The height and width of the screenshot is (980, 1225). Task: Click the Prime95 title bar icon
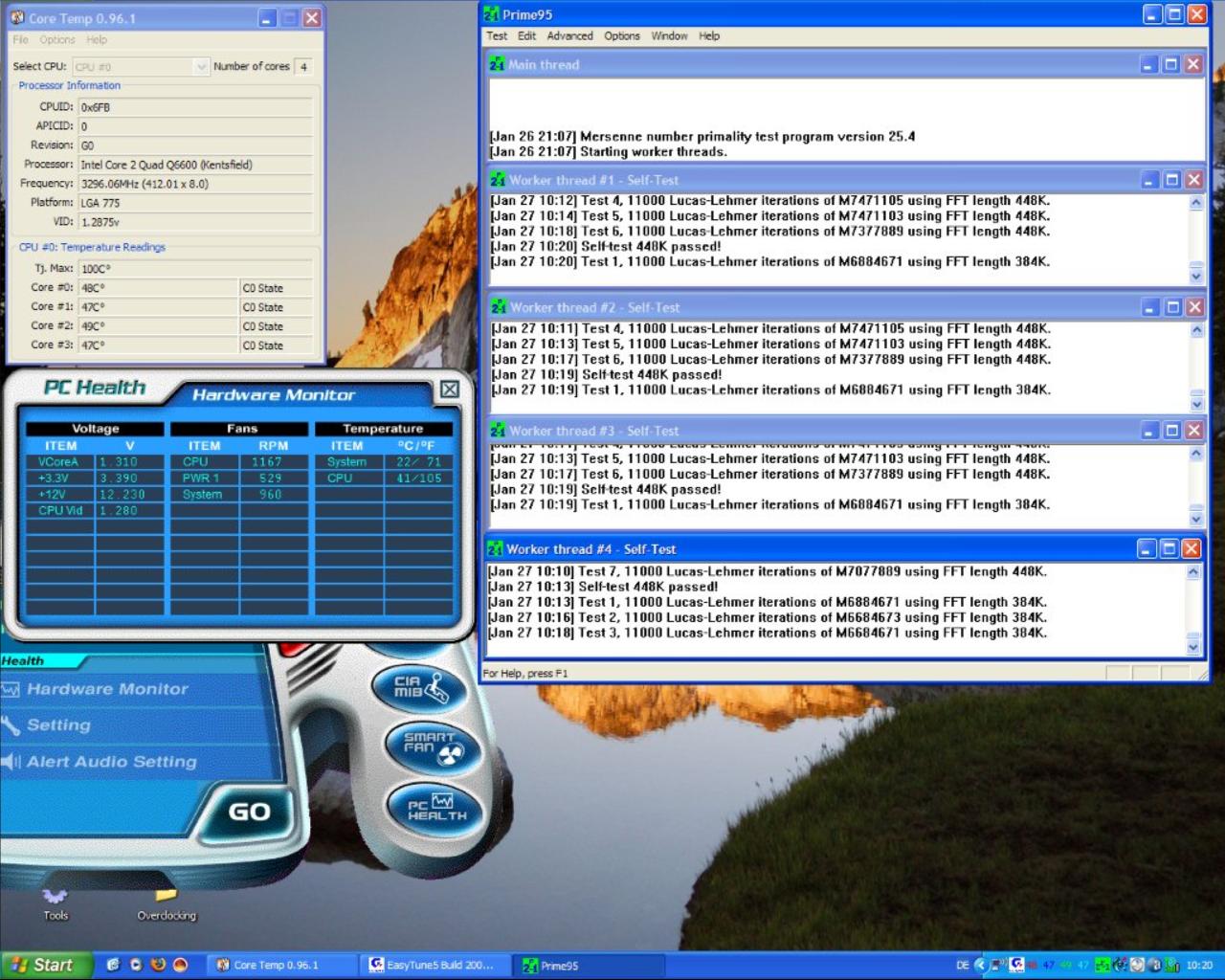pyautogui.click(x=492, y=14)
